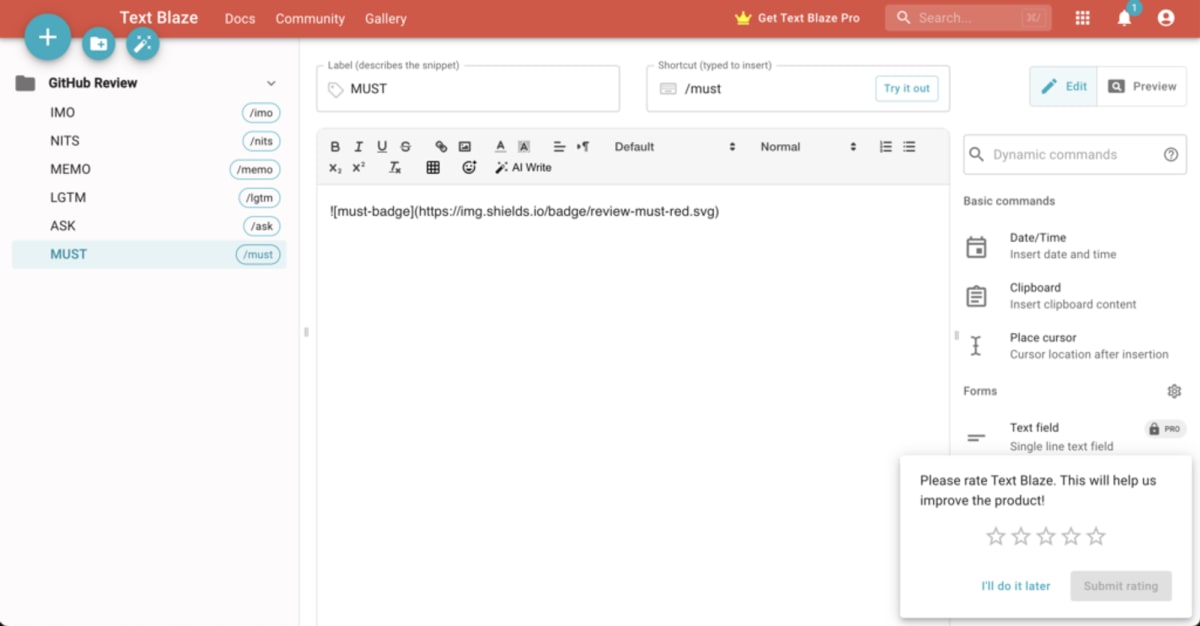Open the Default font dropdown
The height and width of the screenshot is (626, 1200).
click(x=675, y=147)
